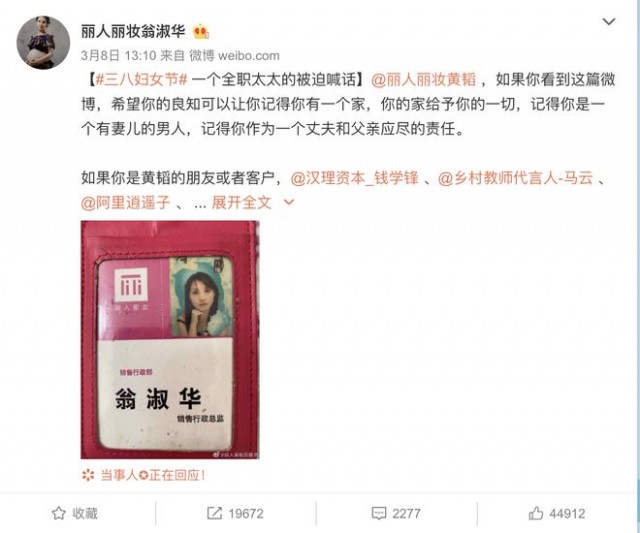Open the @丽人丽妆黄韬 mention

423,80
